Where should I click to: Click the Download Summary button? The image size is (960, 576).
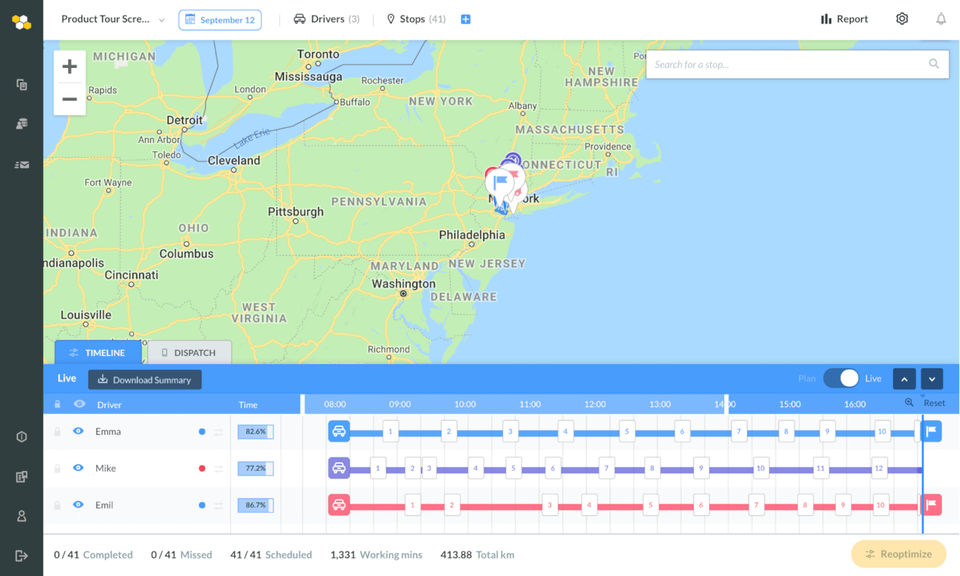coord(145,380)
